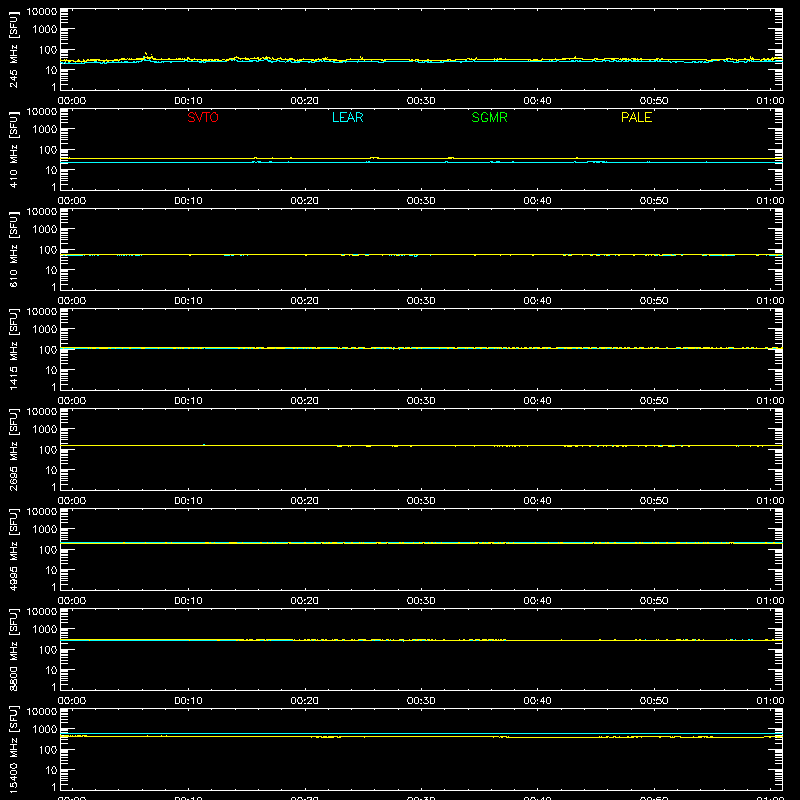This screenshot has height=800, width=800.
Task: Click 00:20 time label under 410 MHz plot
Action: pyautogui.click(x=305, y=201)
